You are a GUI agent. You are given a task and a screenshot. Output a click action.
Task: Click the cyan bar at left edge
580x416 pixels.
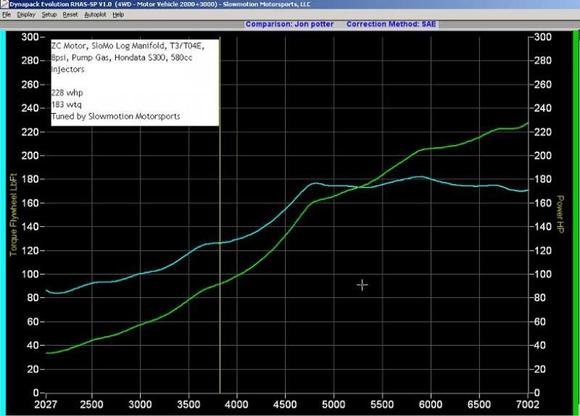[3, 223]
